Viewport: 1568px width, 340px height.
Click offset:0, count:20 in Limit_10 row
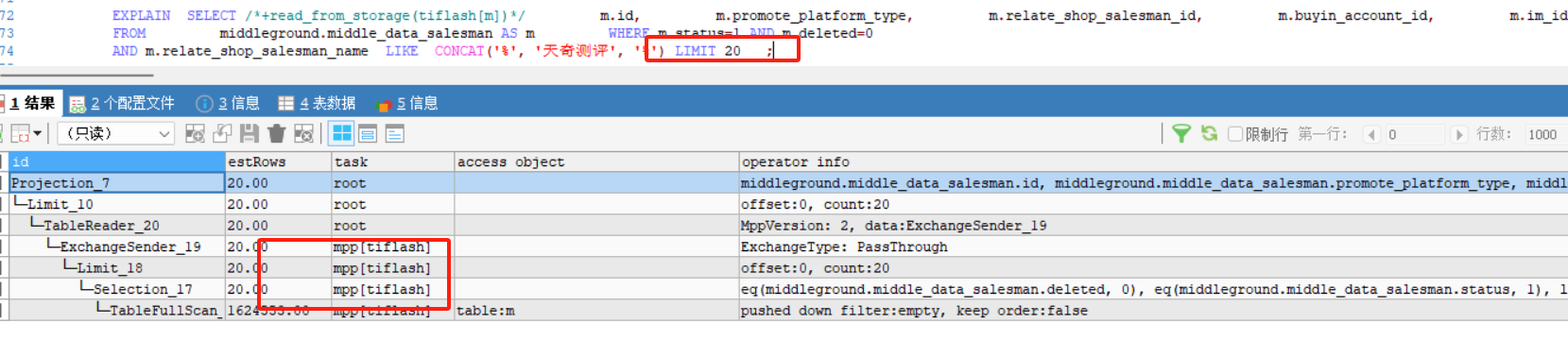1153,204
